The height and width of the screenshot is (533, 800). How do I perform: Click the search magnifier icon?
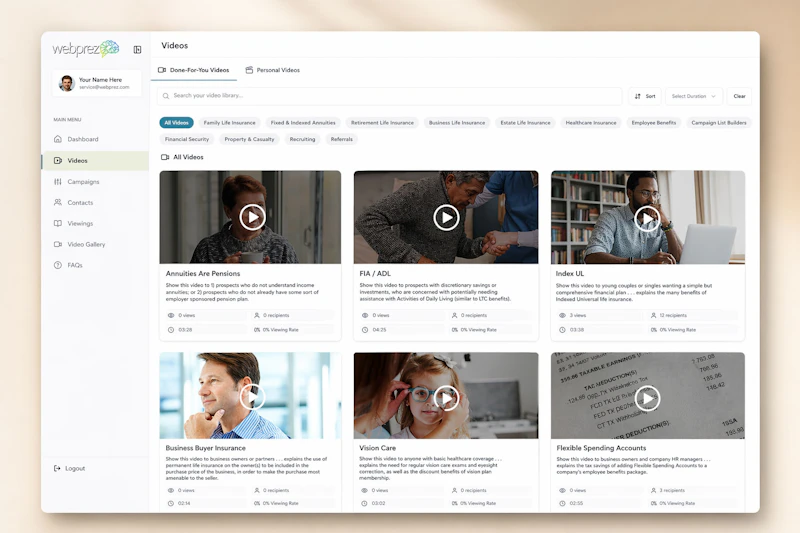pos(166,96)
